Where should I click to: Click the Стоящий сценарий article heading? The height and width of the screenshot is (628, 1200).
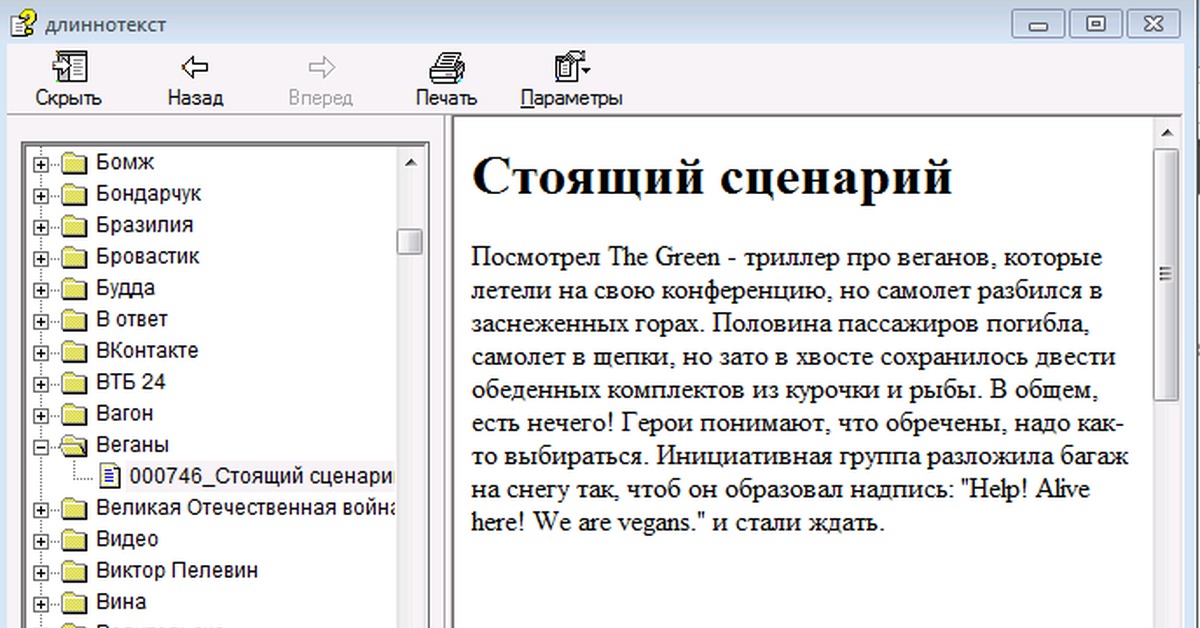point(712,178)
